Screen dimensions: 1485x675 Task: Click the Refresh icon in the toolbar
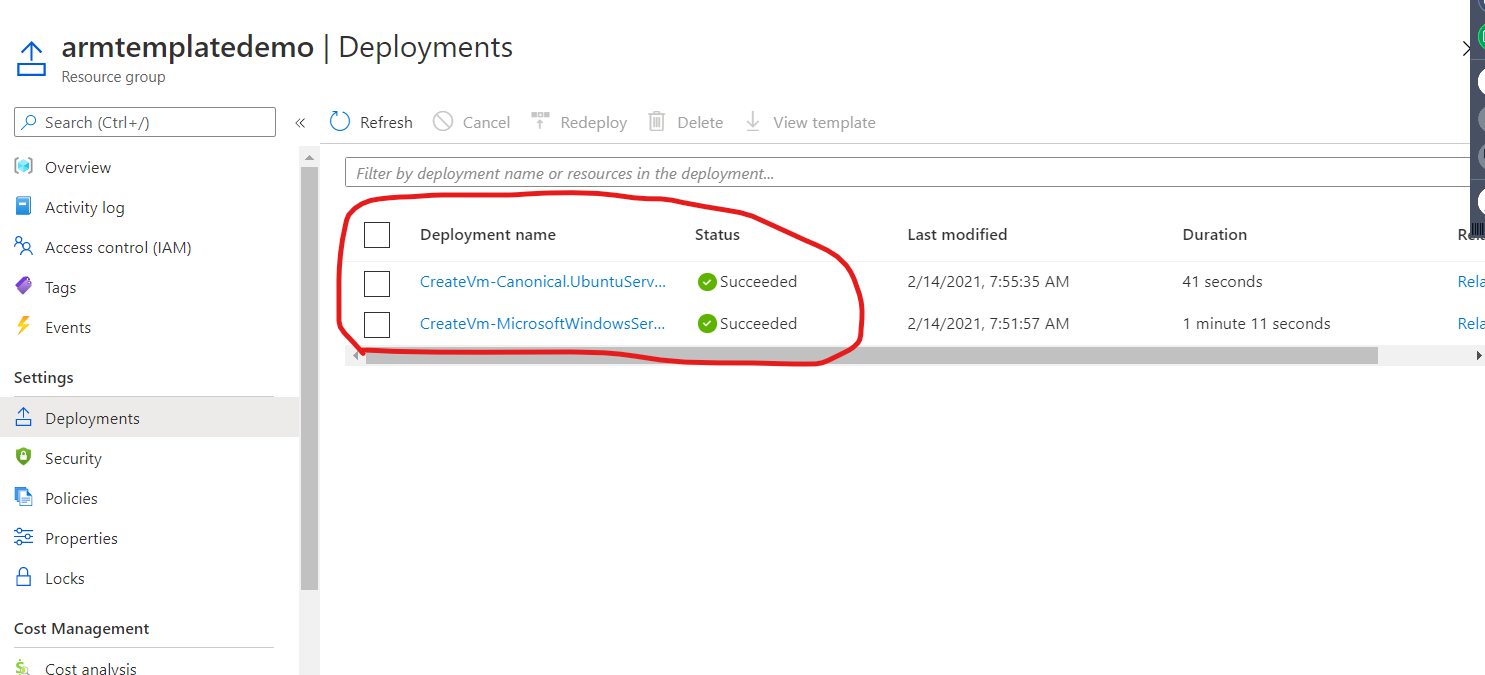point(340,121)
